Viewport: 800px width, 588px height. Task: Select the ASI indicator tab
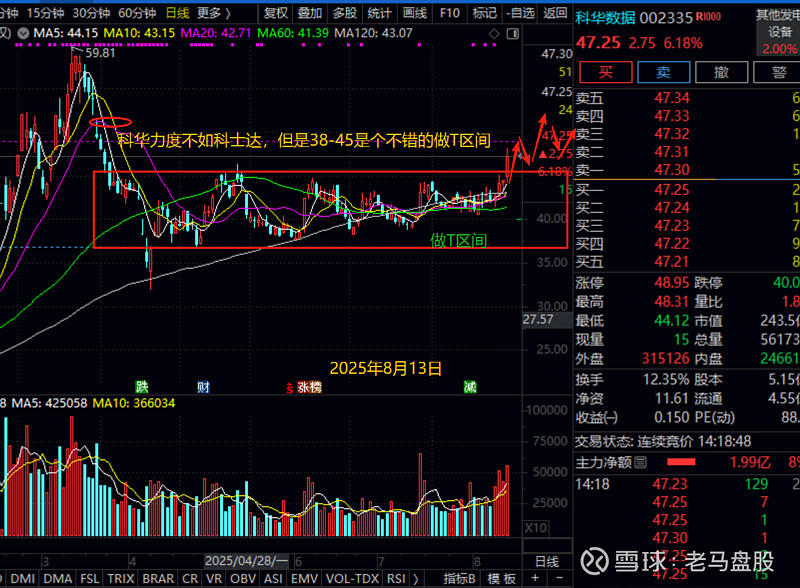click(273, 578)
